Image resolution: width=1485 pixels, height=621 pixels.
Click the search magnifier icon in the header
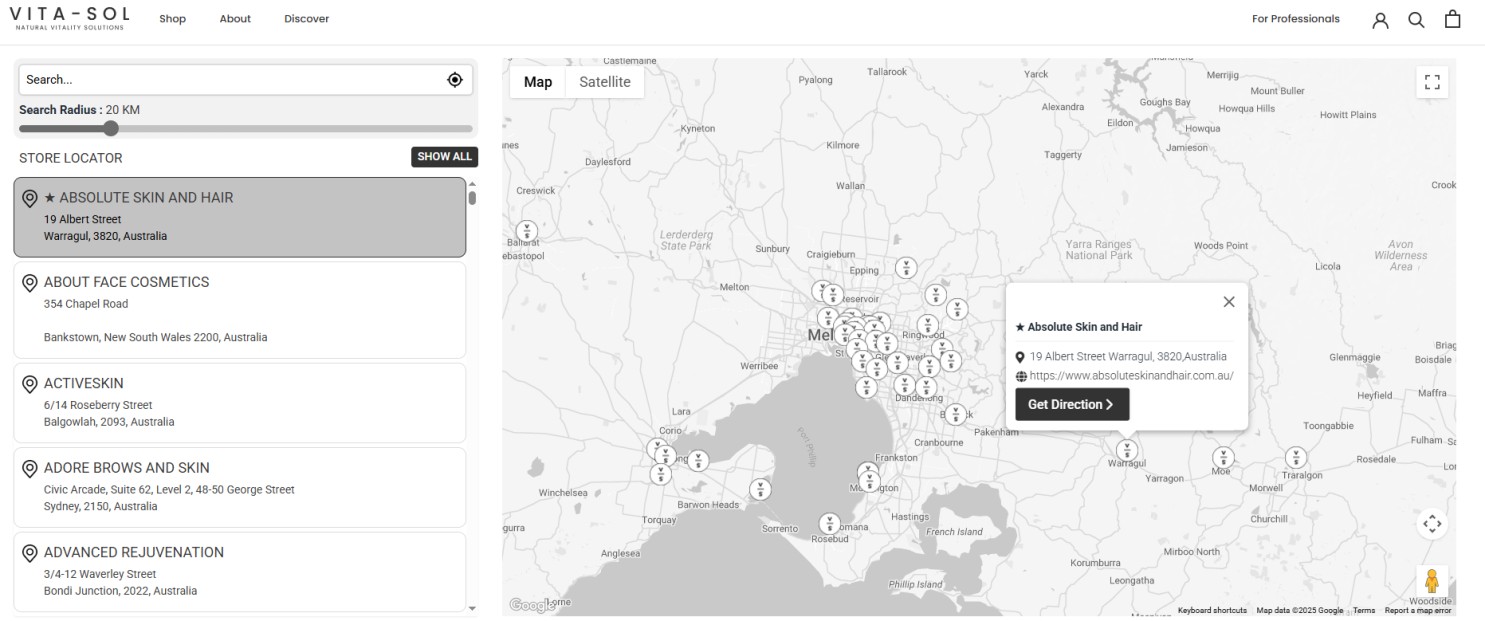pyautogui.click(x=1416, y=19)
